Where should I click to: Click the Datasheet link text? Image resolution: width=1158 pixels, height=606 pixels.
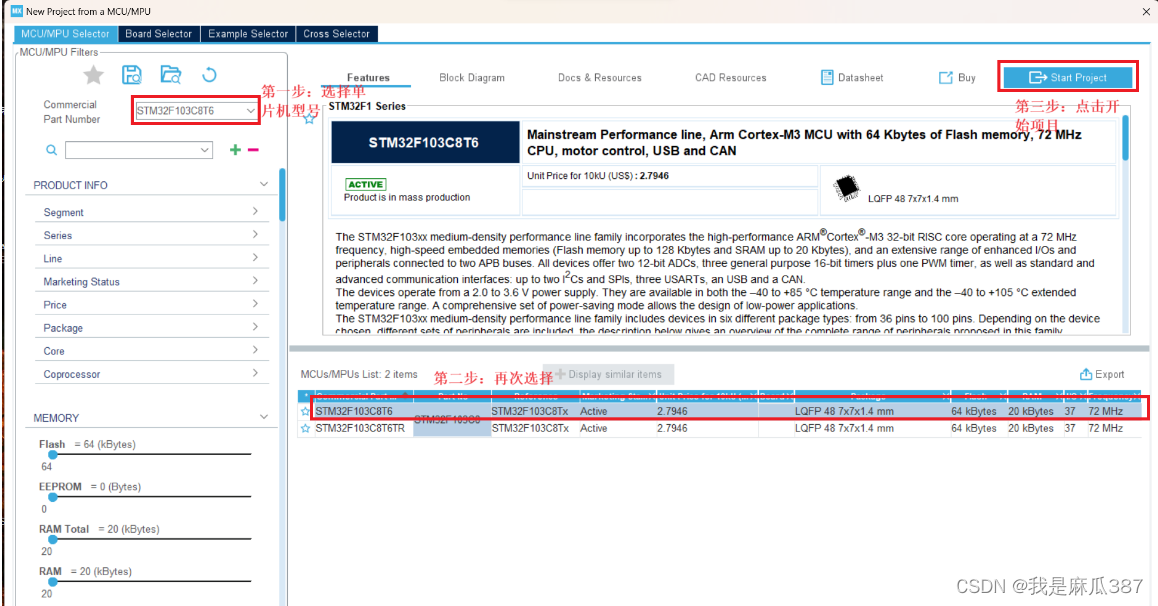pyautogui.click(x=860, y=78)
